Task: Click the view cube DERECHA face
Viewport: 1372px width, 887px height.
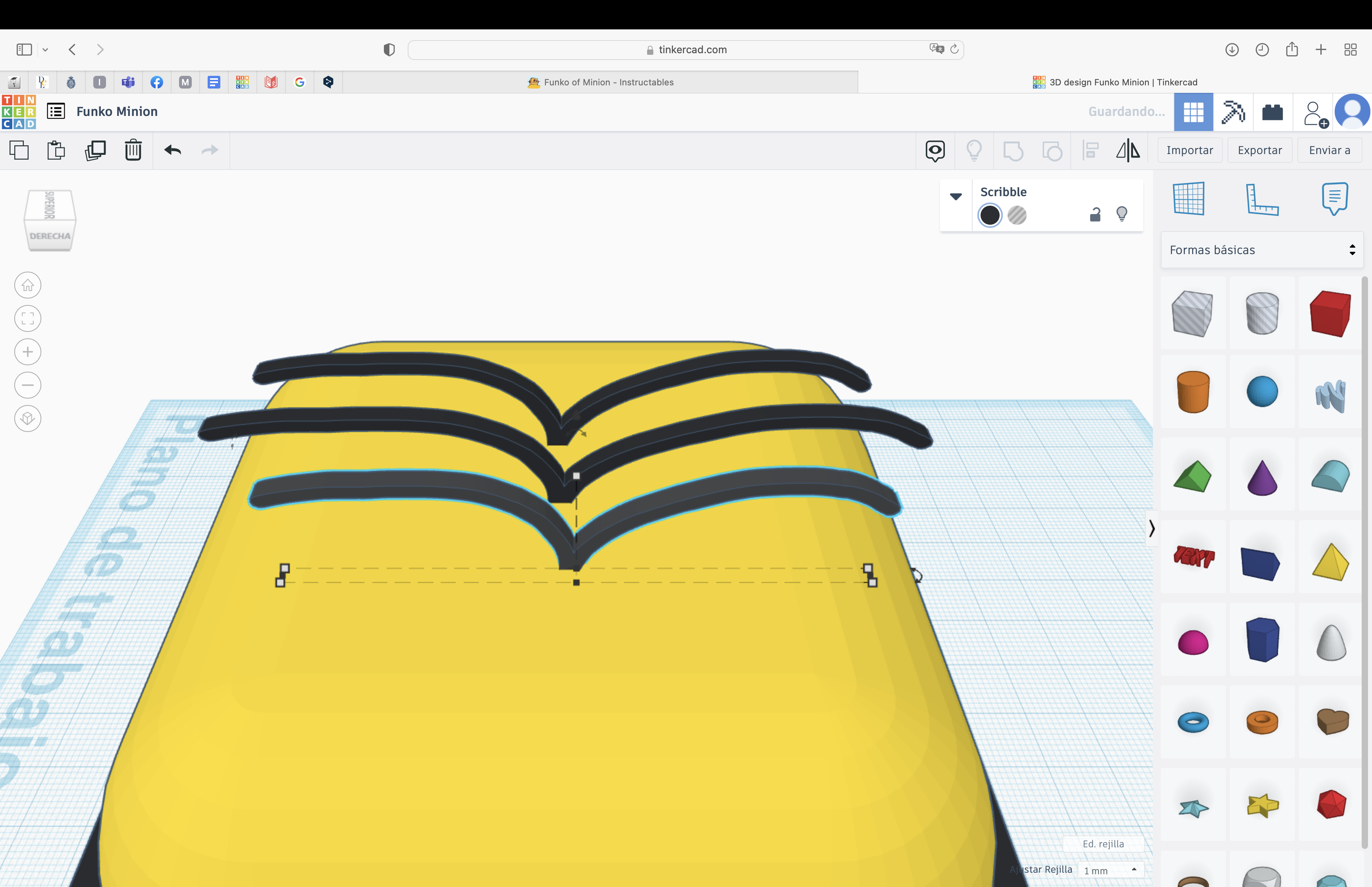Action: [50, 236]
